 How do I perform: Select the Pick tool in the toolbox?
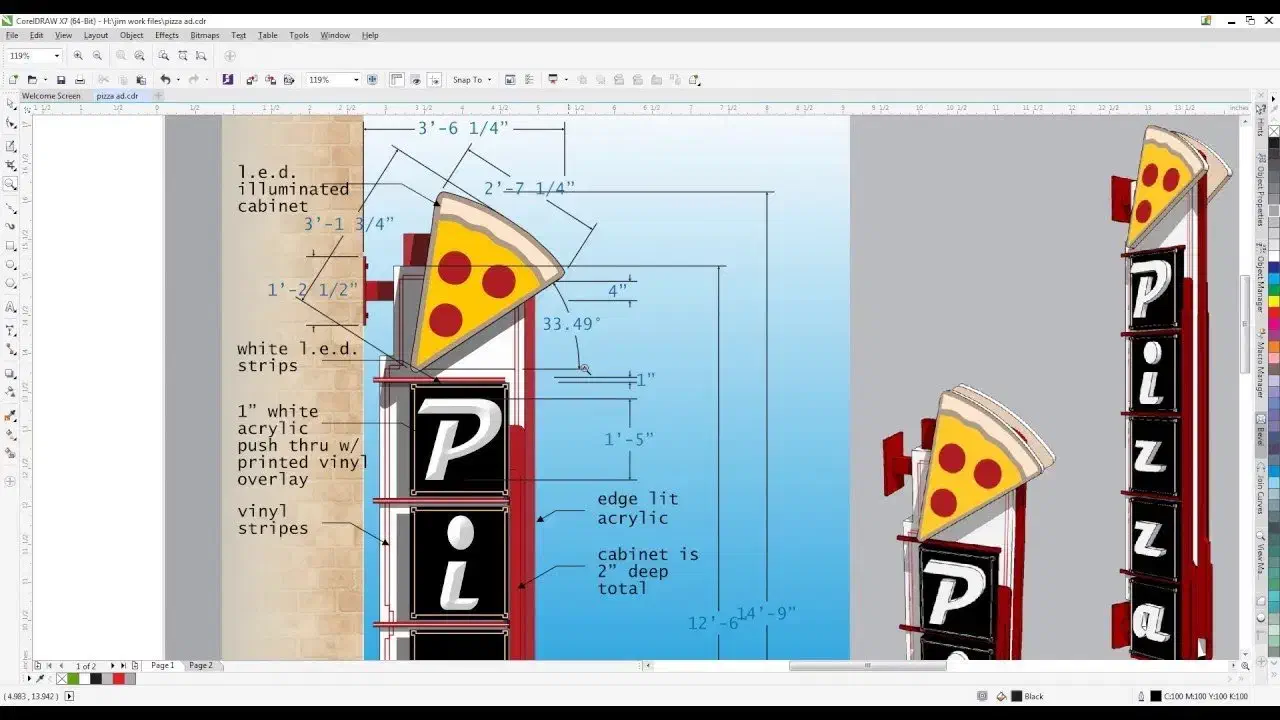pos(11,103)
